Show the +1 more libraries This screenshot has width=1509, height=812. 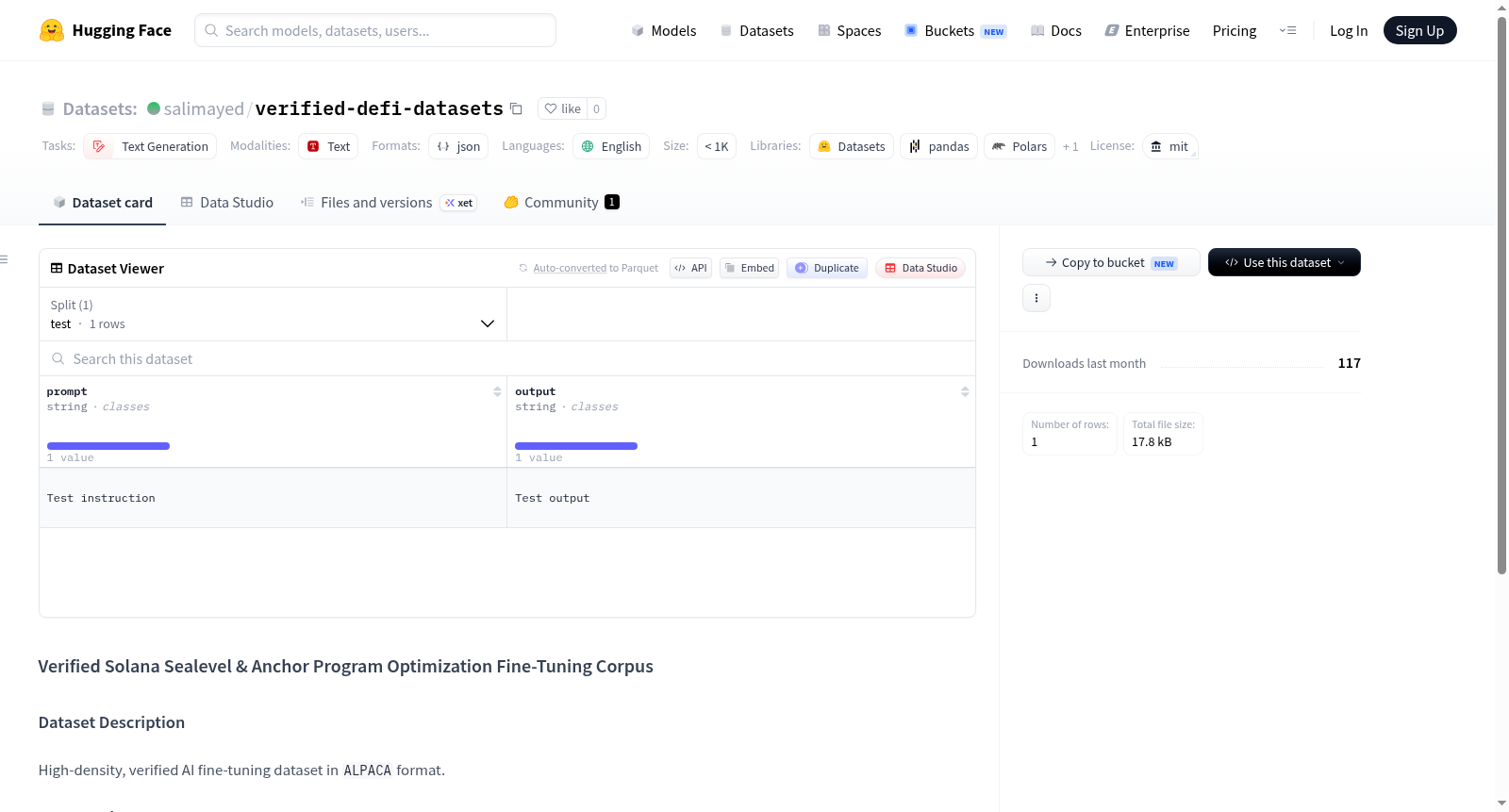[x=1070, y=146]
